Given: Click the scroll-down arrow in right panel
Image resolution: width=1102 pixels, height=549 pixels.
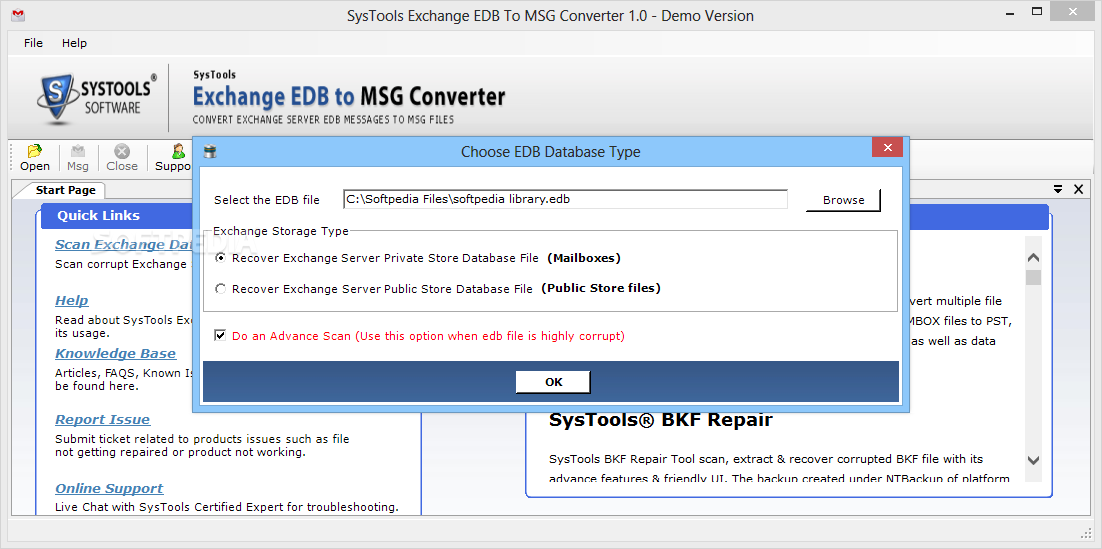Looking at the screenshot, I should [x=1033, y=460].
